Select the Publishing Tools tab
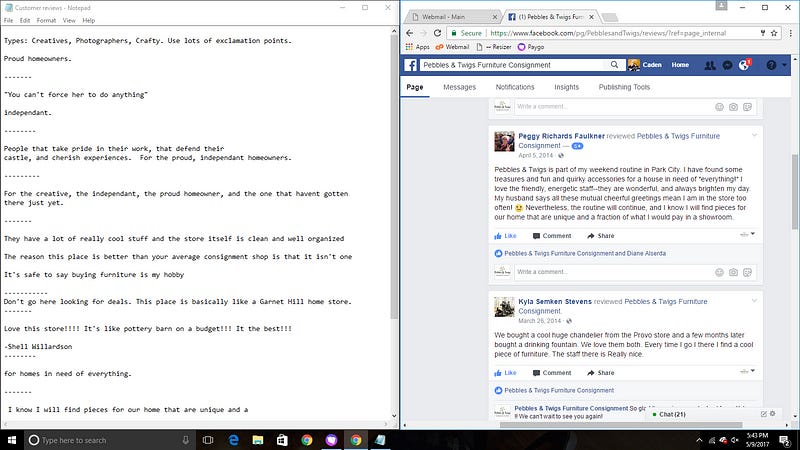This screenshot has height=450, width=800. (624, 87)
